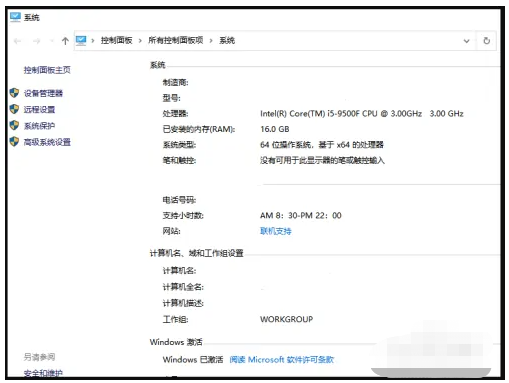509x383 pixels.
Task: Click the shield icon beside 远程设置
Action: coord(14,109)
